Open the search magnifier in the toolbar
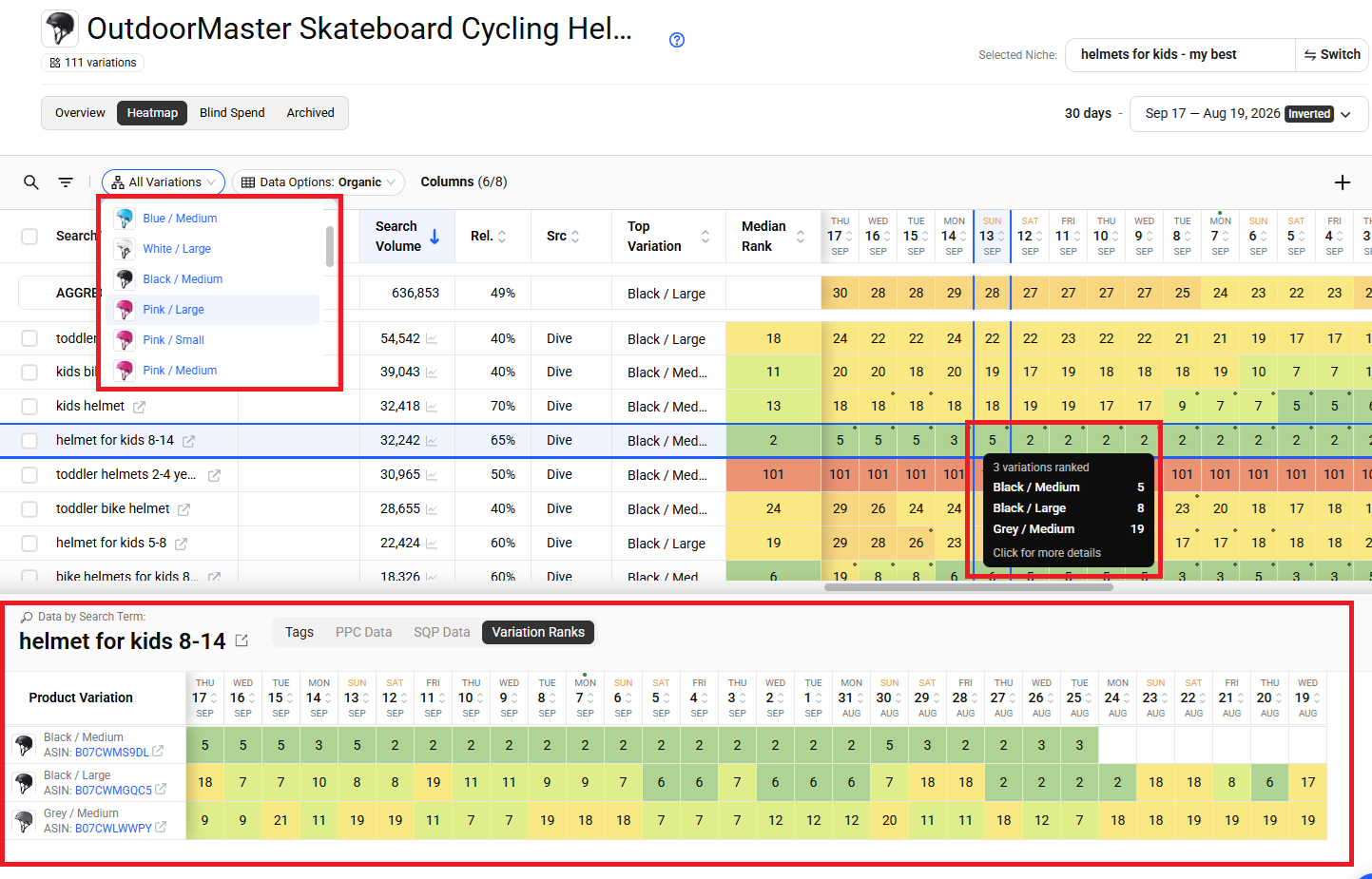The height and width of the screenshot is (879, 1372). tap(31, 182)
